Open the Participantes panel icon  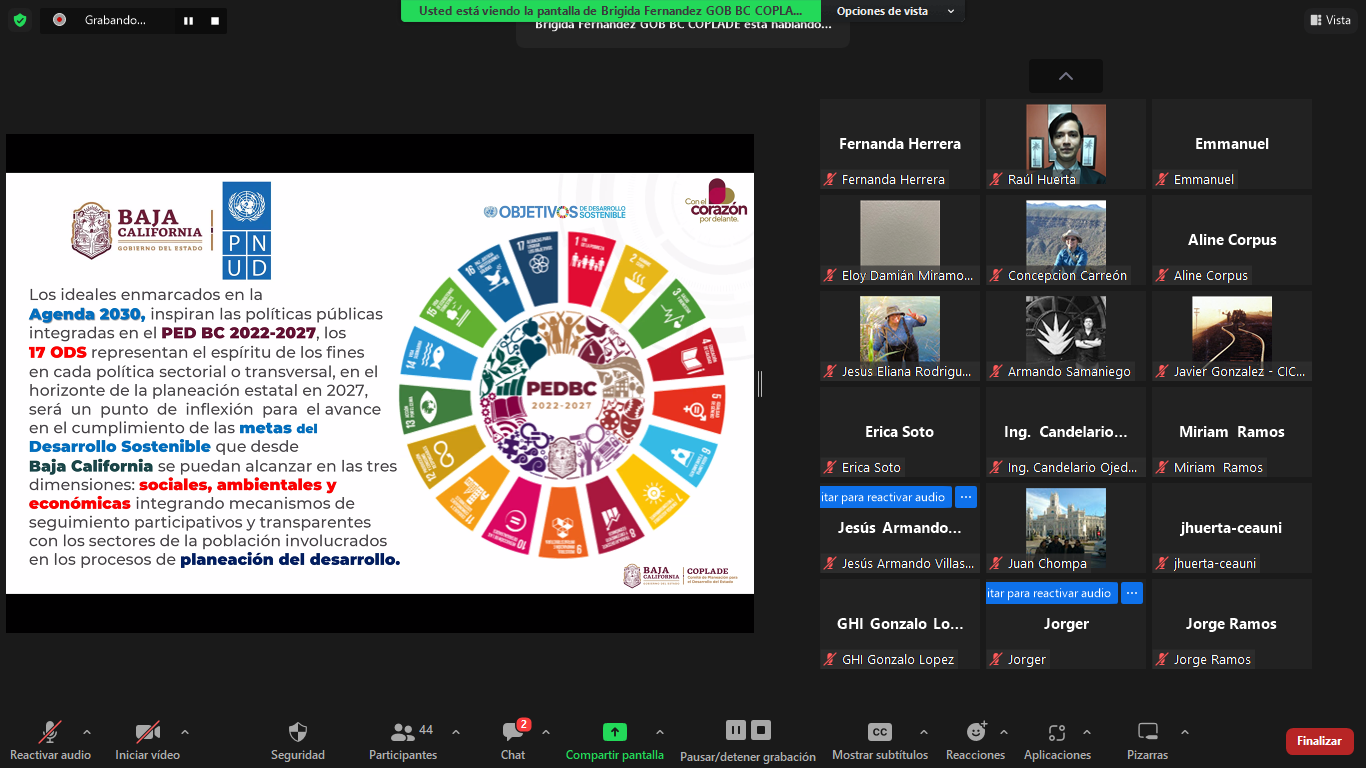[x=403, y=732]
